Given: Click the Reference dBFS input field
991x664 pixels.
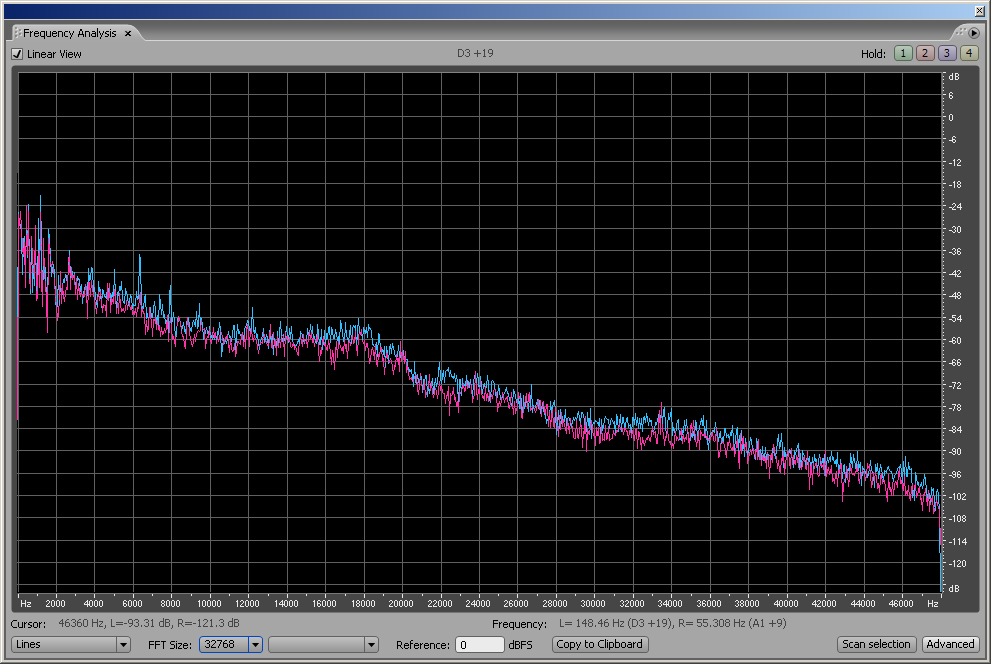Looking at the screenshot, I should click(x=479, y=645).
